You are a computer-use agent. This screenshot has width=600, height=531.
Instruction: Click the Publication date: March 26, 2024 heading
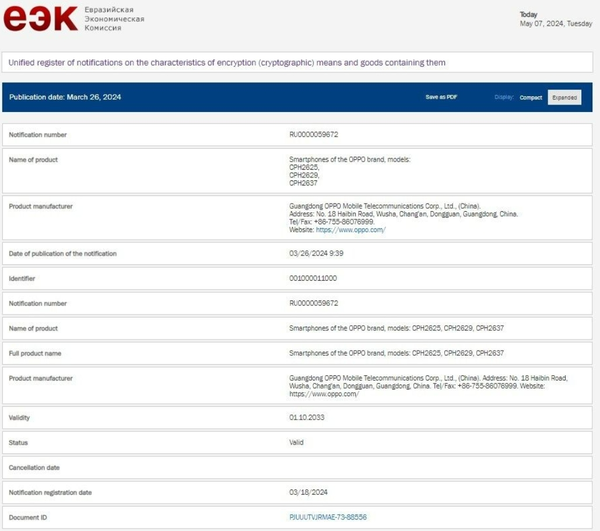pos(65,97)
